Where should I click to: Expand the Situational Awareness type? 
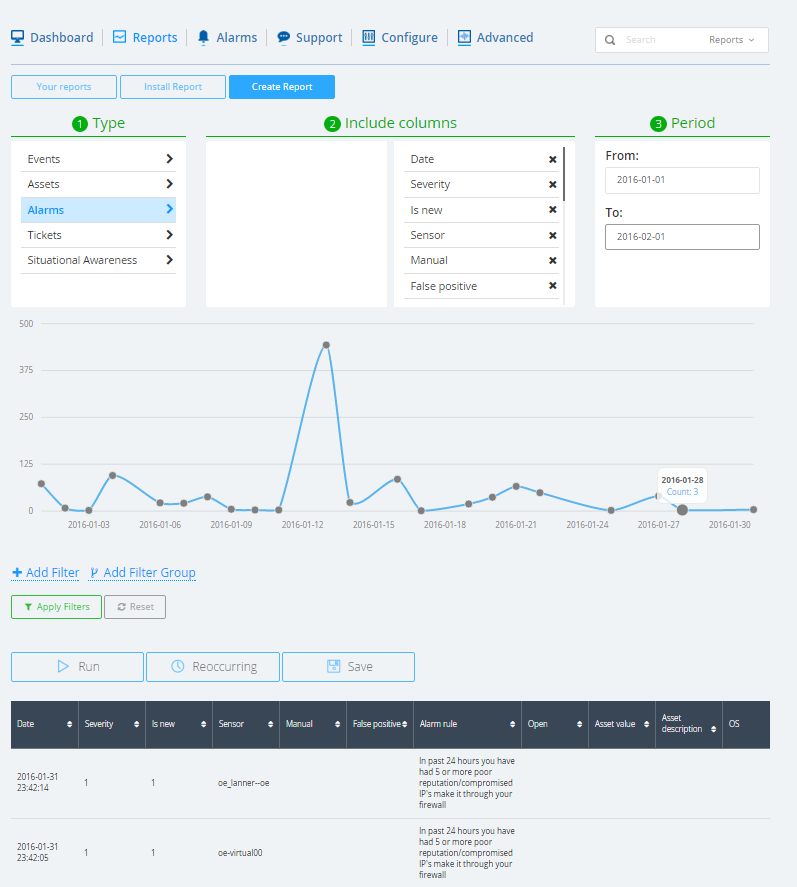click(170, 260)
